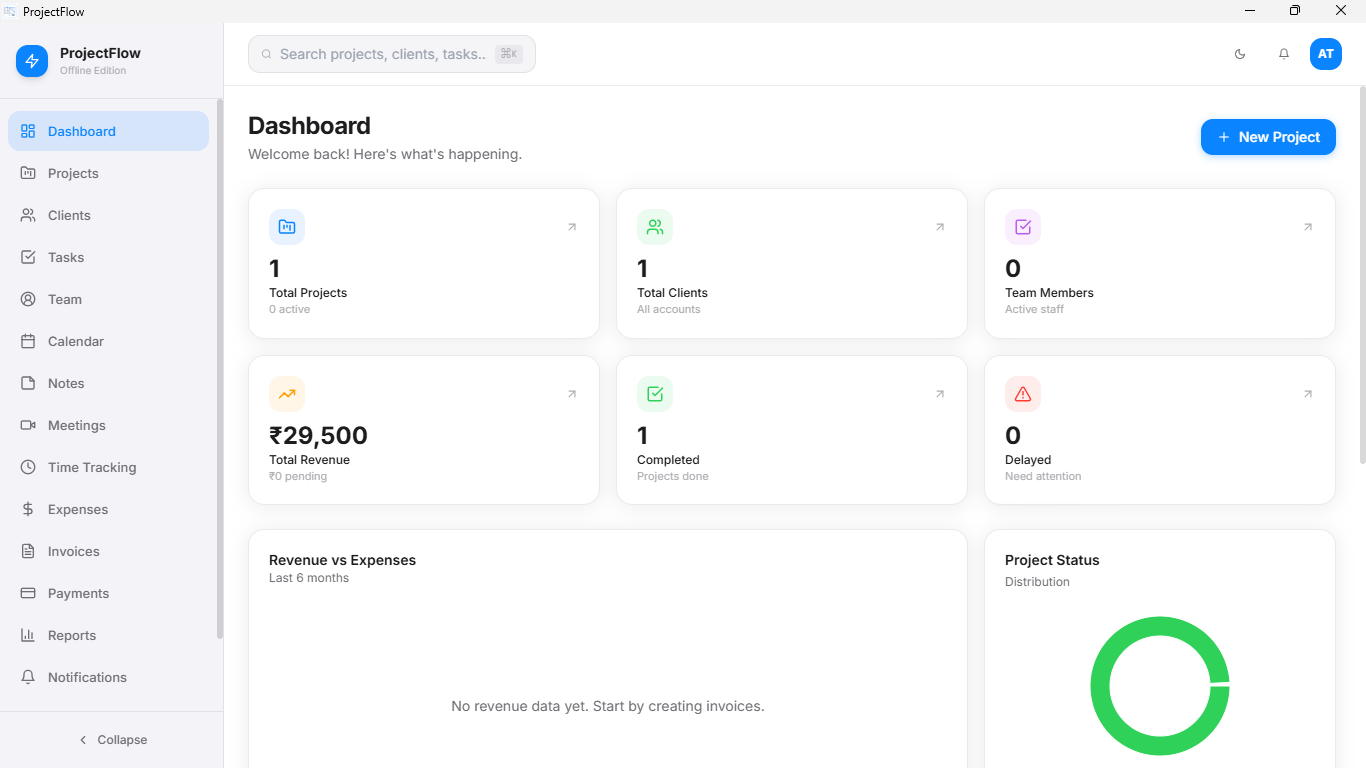Click the Revenue vs Expenses heading

(x=342, y=560)
